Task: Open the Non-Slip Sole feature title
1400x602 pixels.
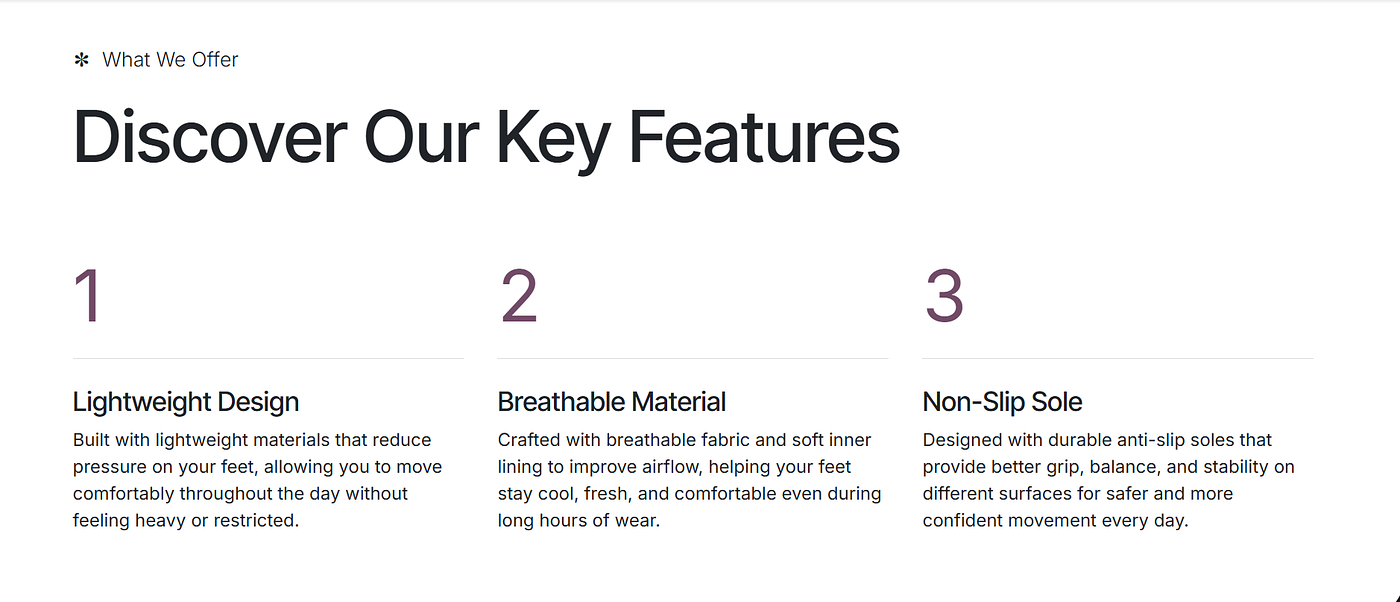Action: [x=1002, y=402]
